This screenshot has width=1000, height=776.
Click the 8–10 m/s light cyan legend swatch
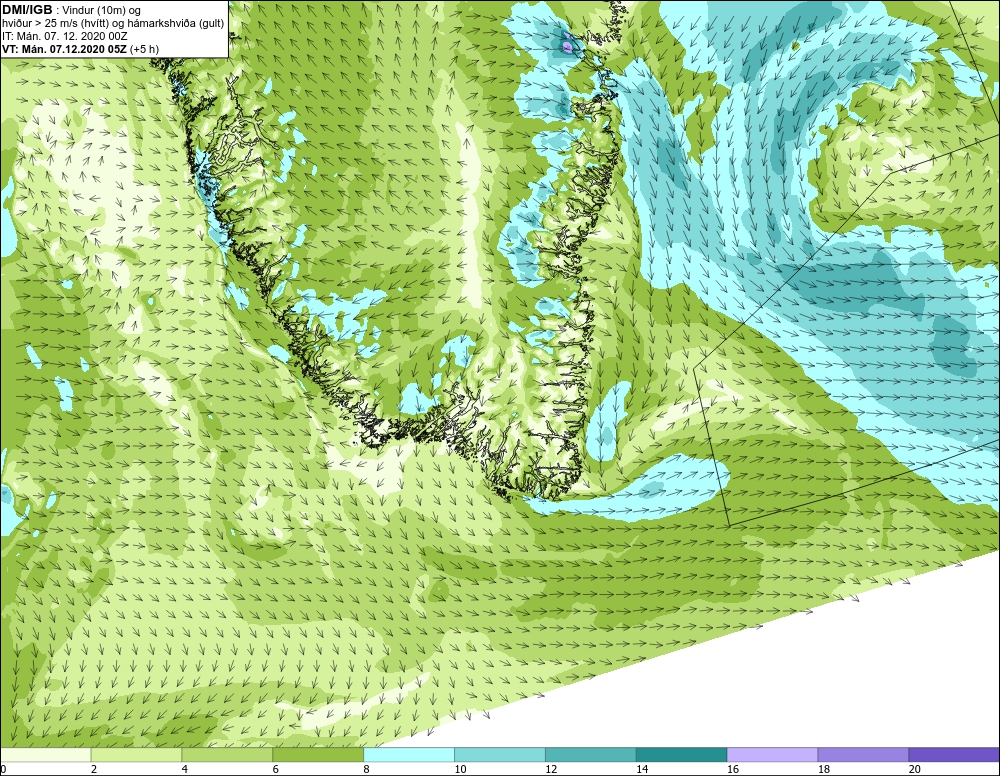(409, 755)
